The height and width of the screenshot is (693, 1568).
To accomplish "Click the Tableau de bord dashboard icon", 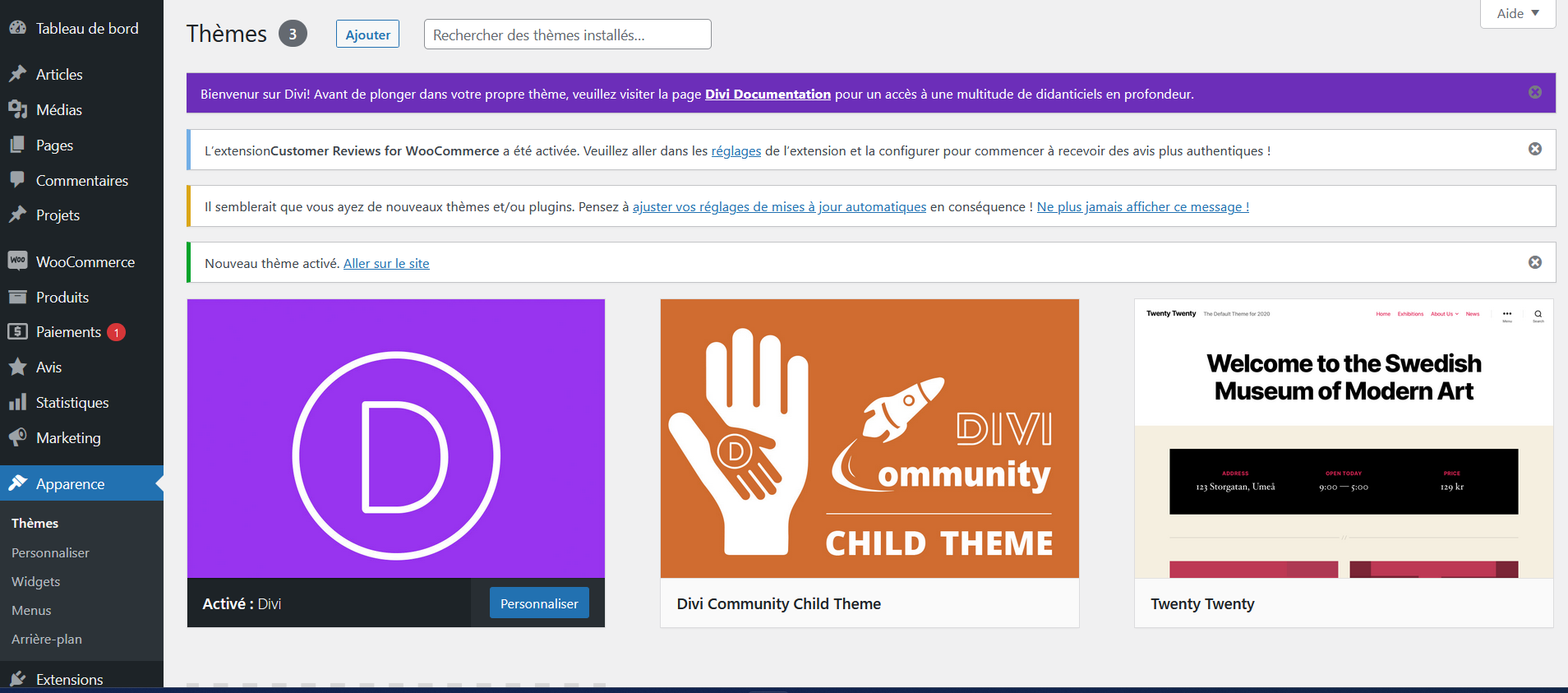I will click(17, 28).
